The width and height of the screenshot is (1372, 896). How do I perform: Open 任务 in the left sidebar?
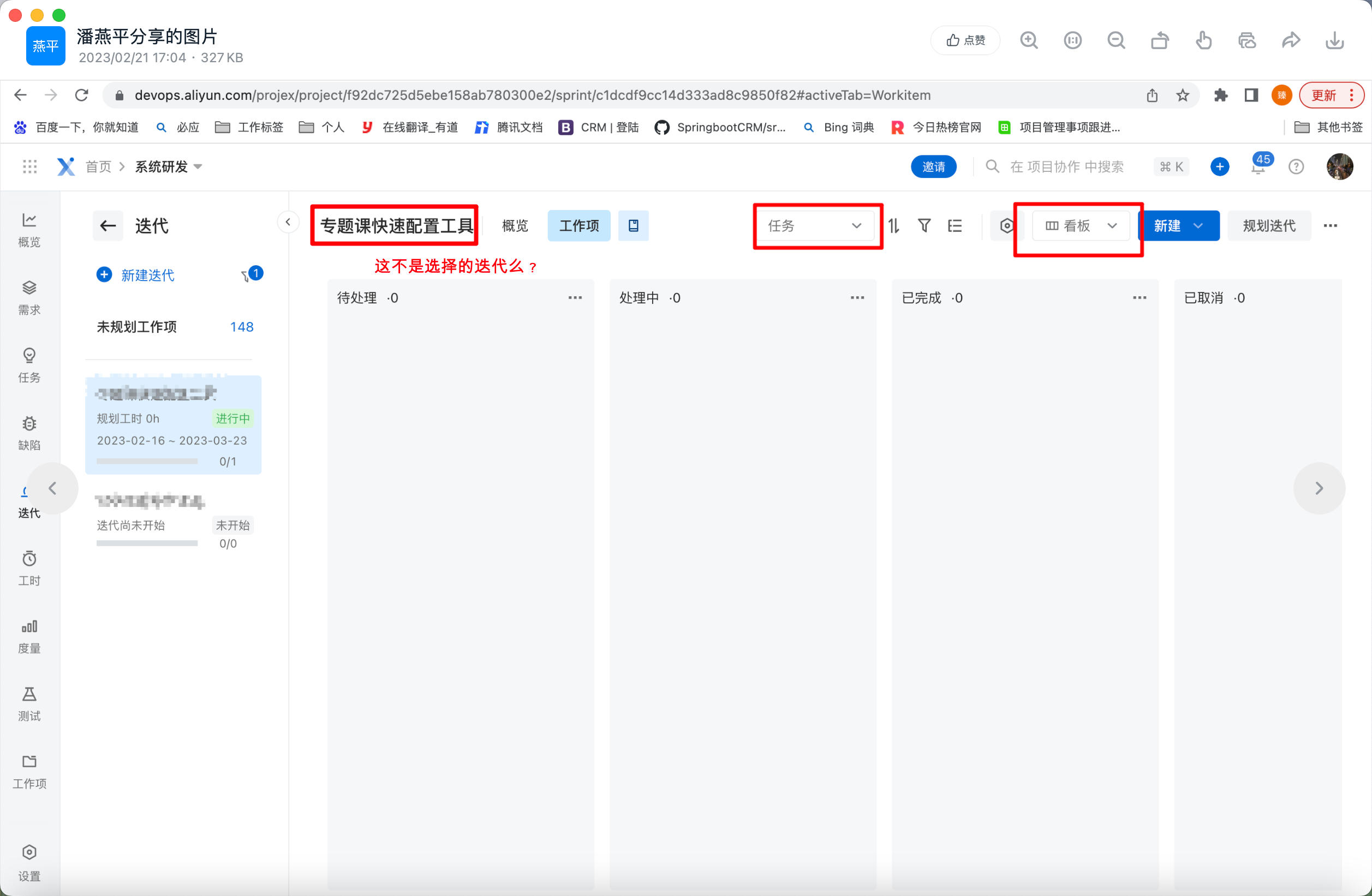(x=29, y=366)
